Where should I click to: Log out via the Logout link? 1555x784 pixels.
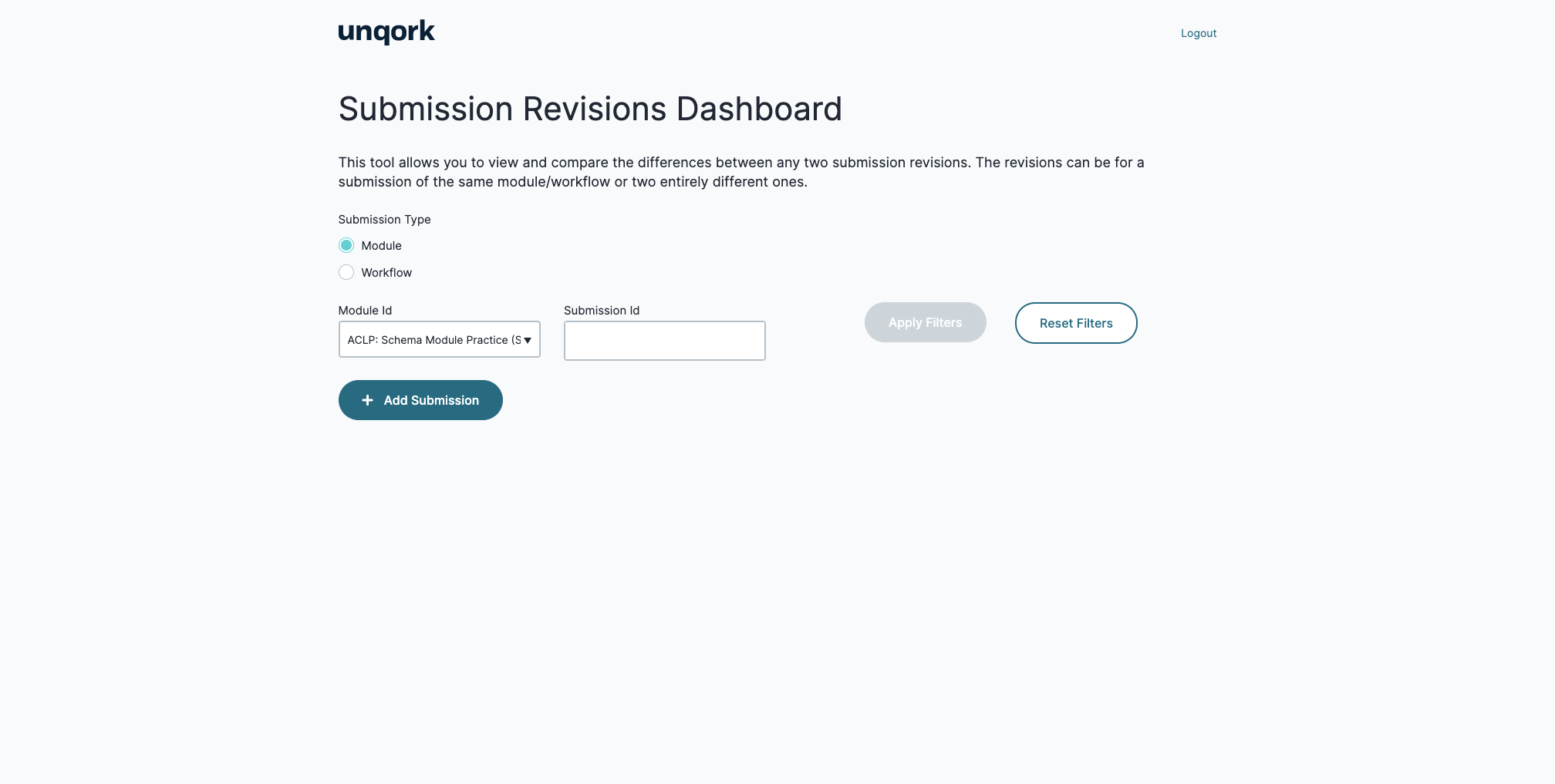(1199, 33)
